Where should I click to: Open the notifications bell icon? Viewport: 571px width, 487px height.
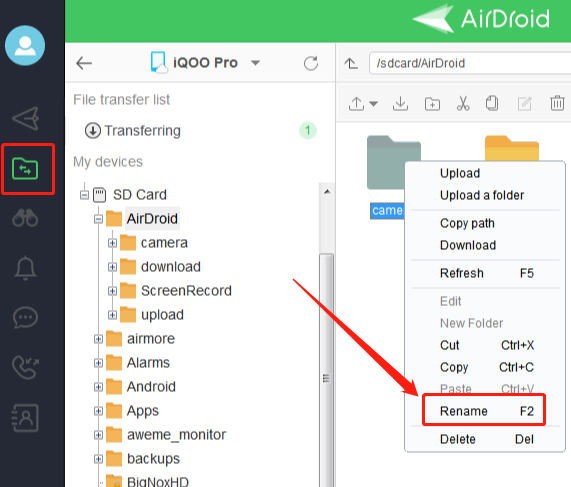[25, 268]
